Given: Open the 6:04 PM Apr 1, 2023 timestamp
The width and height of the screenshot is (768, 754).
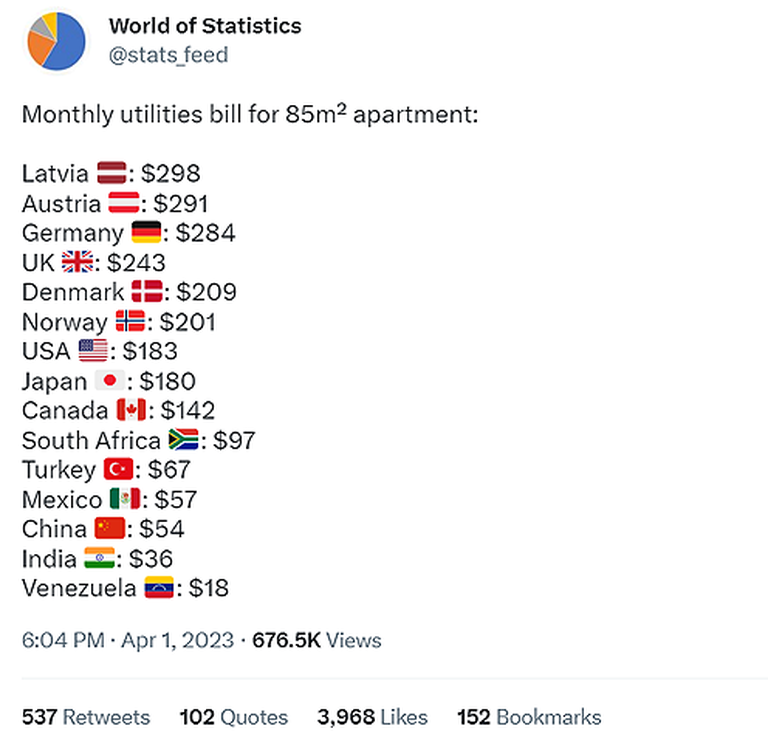Looking at the screenshot, I should 128,640.
